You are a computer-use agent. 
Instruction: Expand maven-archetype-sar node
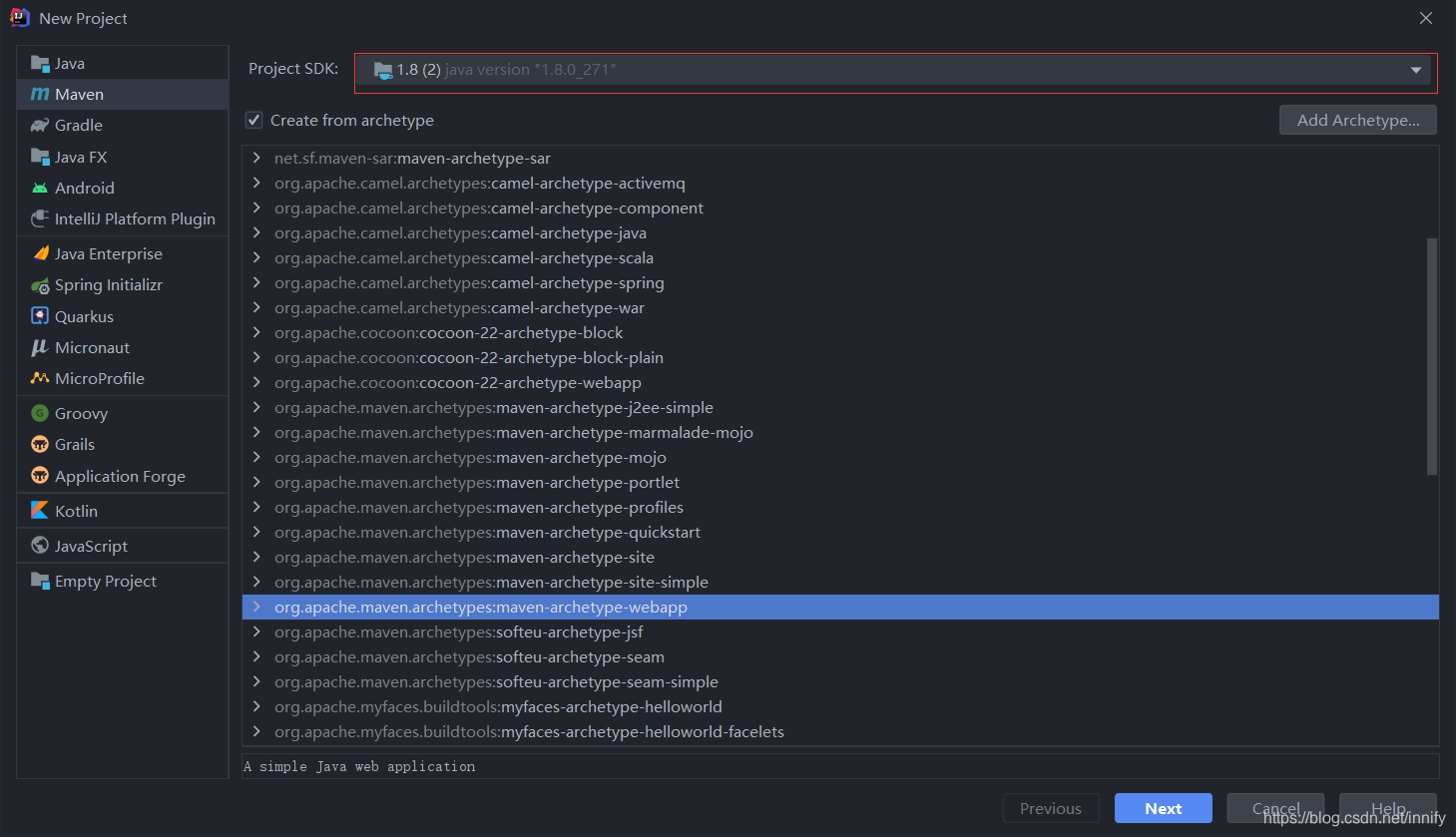pos(257,158)
